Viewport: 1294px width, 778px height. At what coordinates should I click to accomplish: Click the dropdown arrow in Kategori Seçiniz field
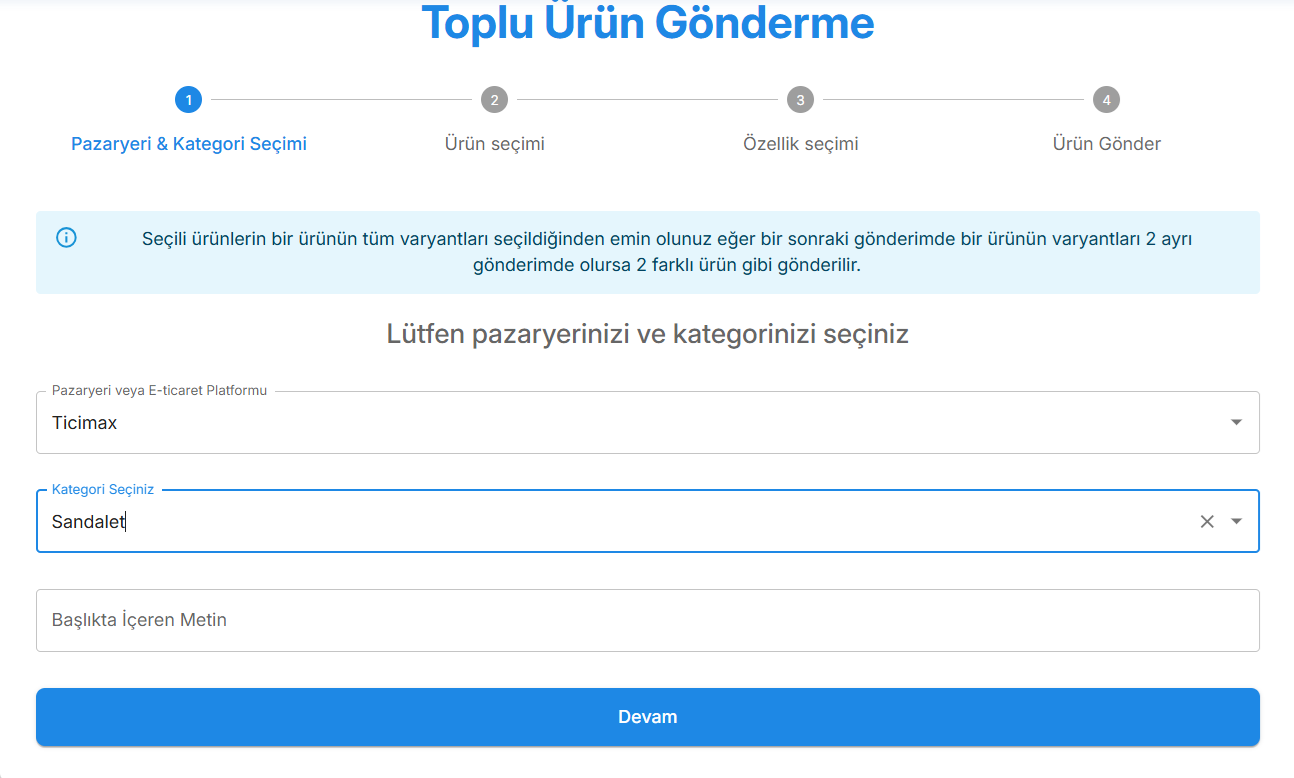tap(1234, 520)
